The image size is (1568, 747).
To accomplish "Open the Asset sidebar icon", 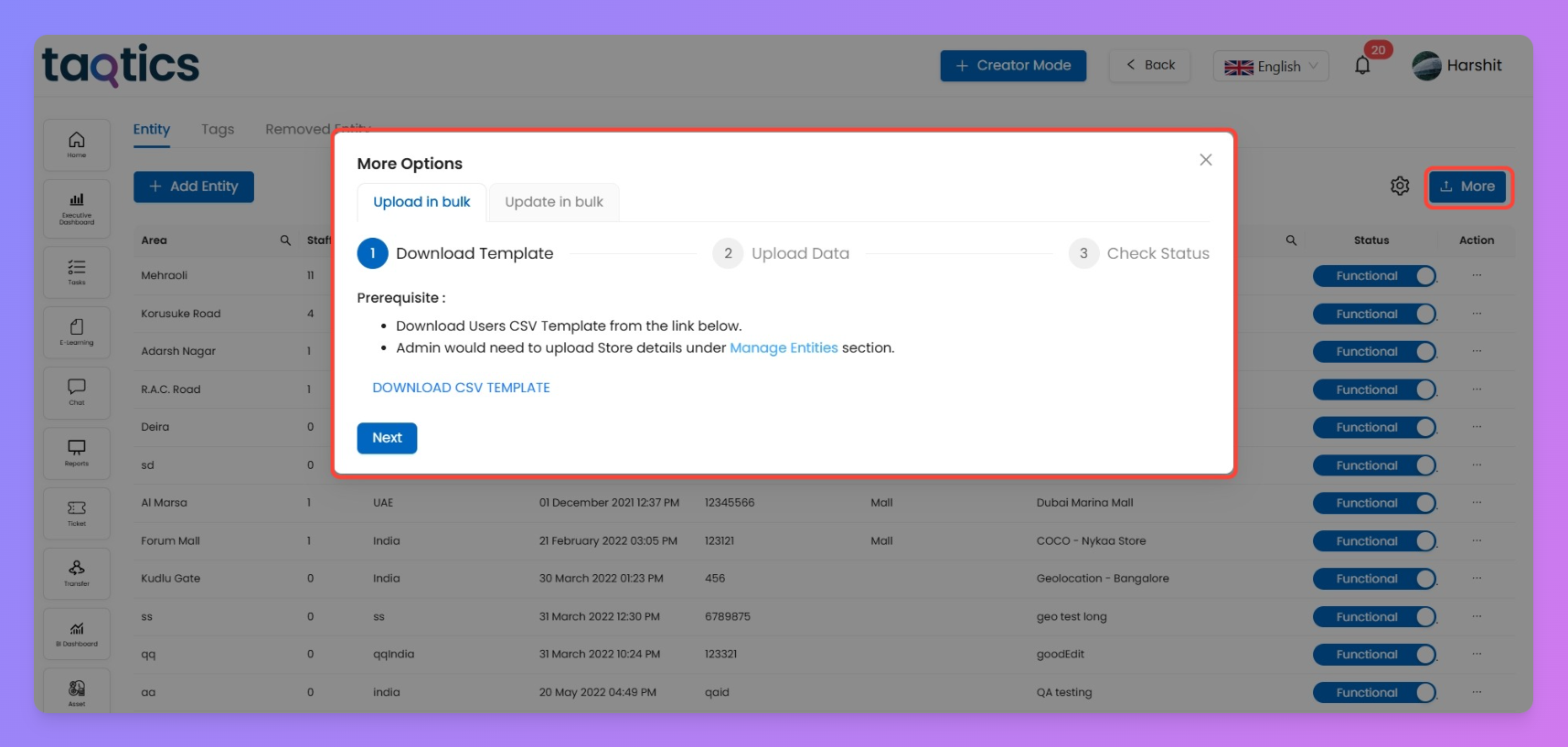I will 77,692.
